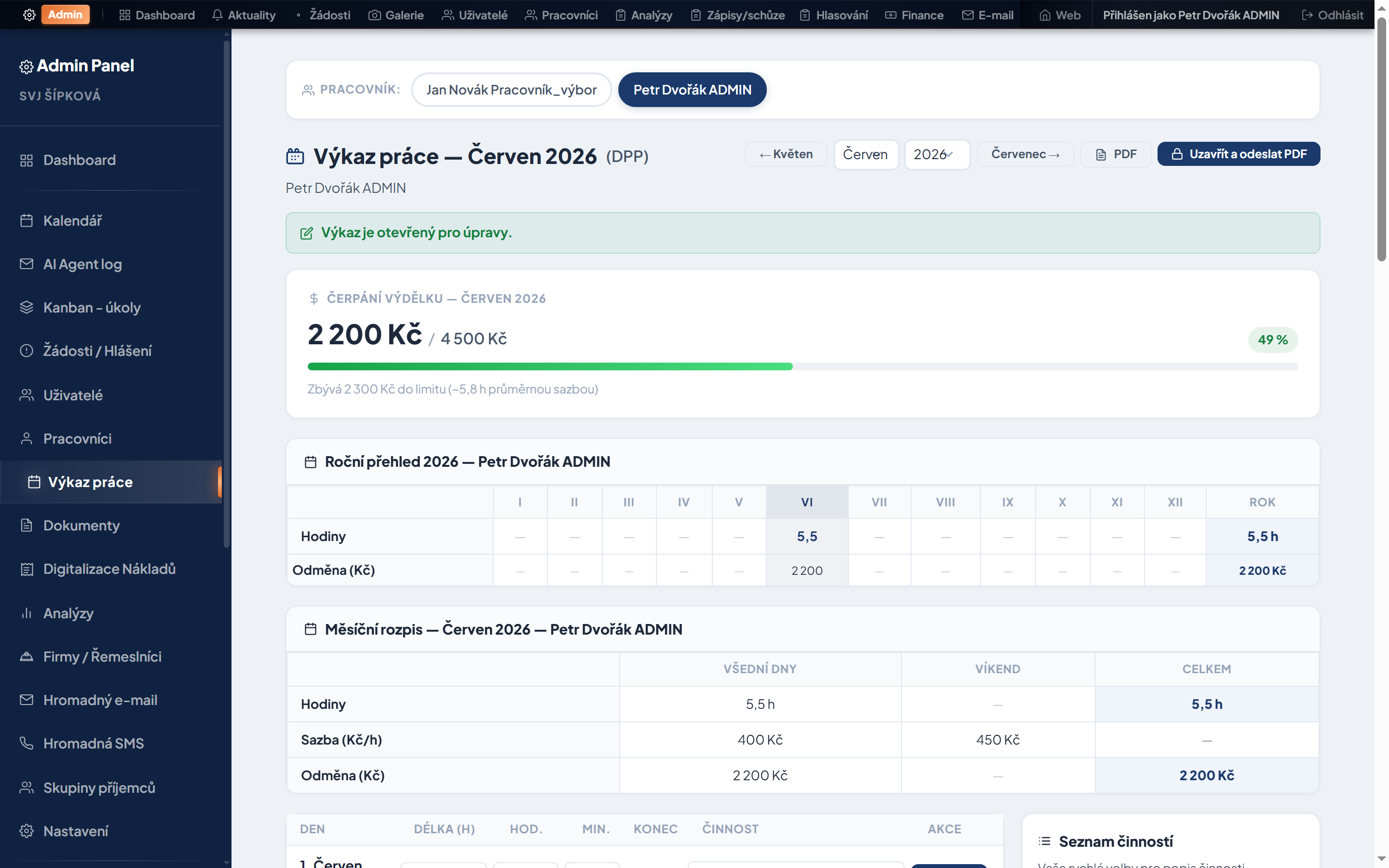Click Uzavřít a odeslat PDF button
Image resolution: width=1389 pixels, height=868 pixels.
(1239, 154)
